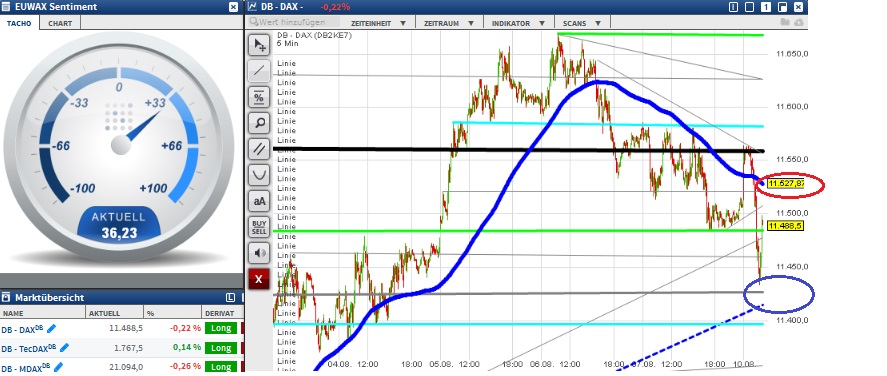Click the yellow 11.488,5 price label
This screenshot has height=376, width=887.
785,226
